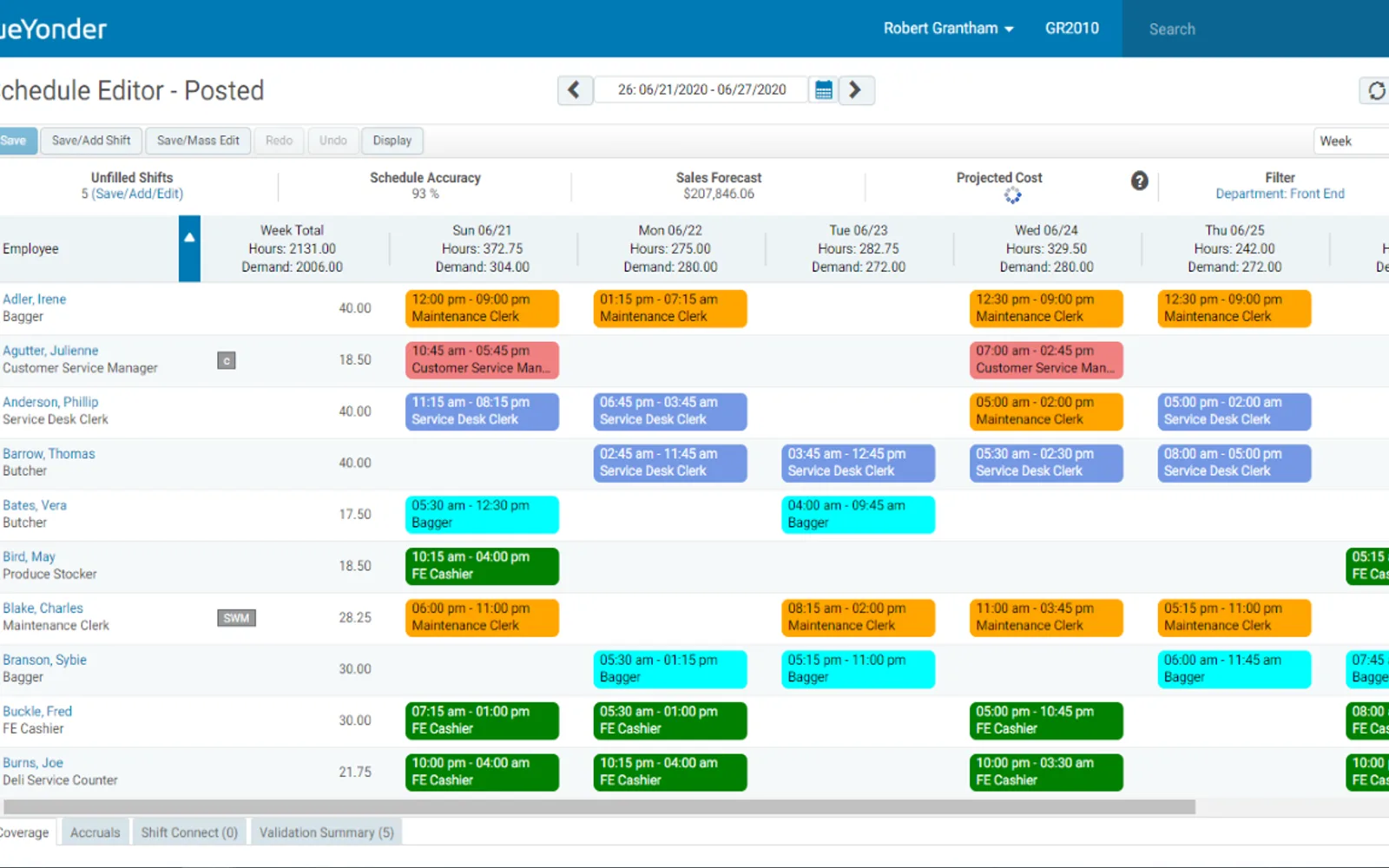The image size is (1389, 868).
Task: Open the Display button
Action: point(392,141)
